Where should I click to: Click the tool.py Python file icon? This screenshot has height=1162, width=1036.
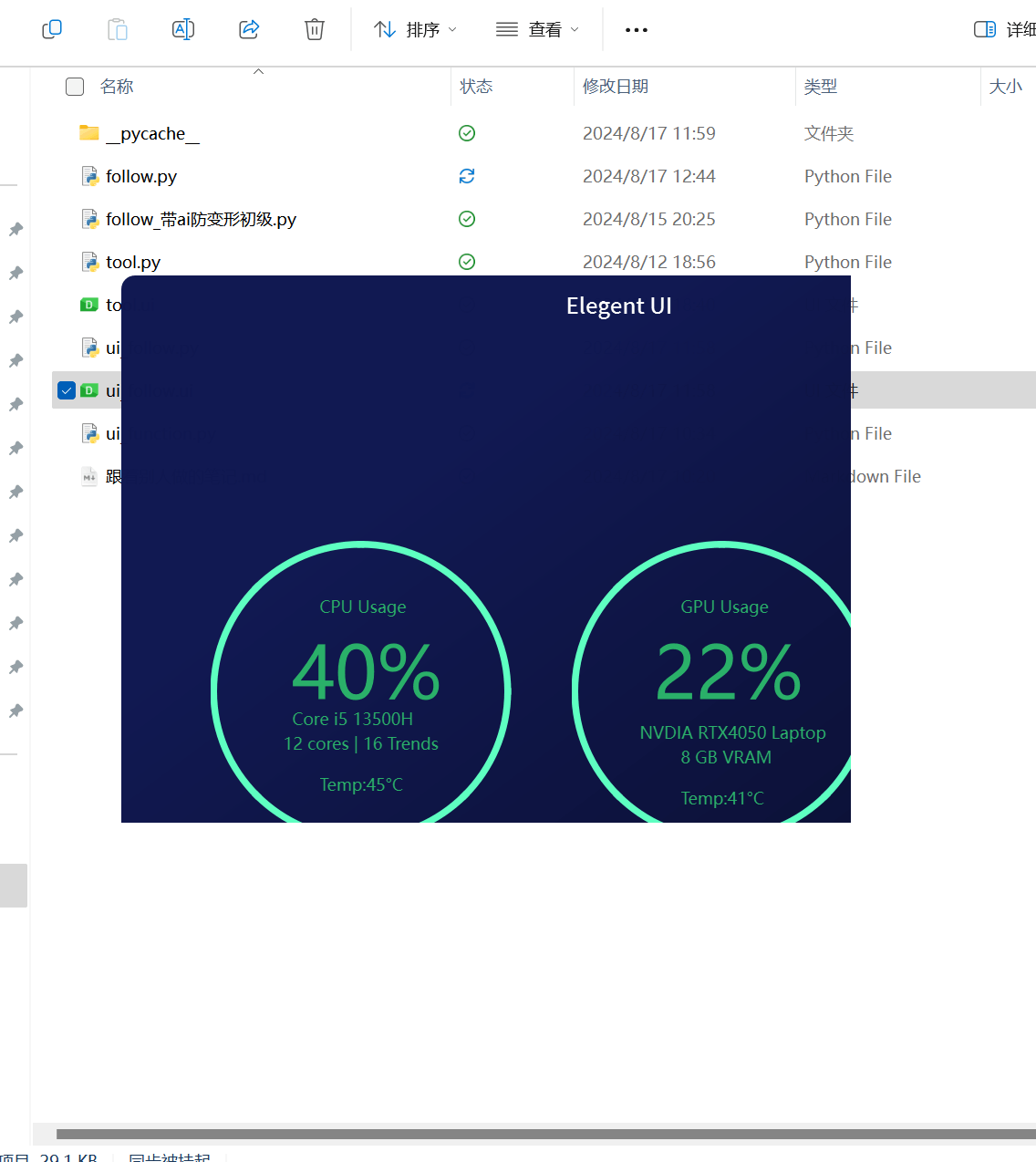click(x=89, y=262)
